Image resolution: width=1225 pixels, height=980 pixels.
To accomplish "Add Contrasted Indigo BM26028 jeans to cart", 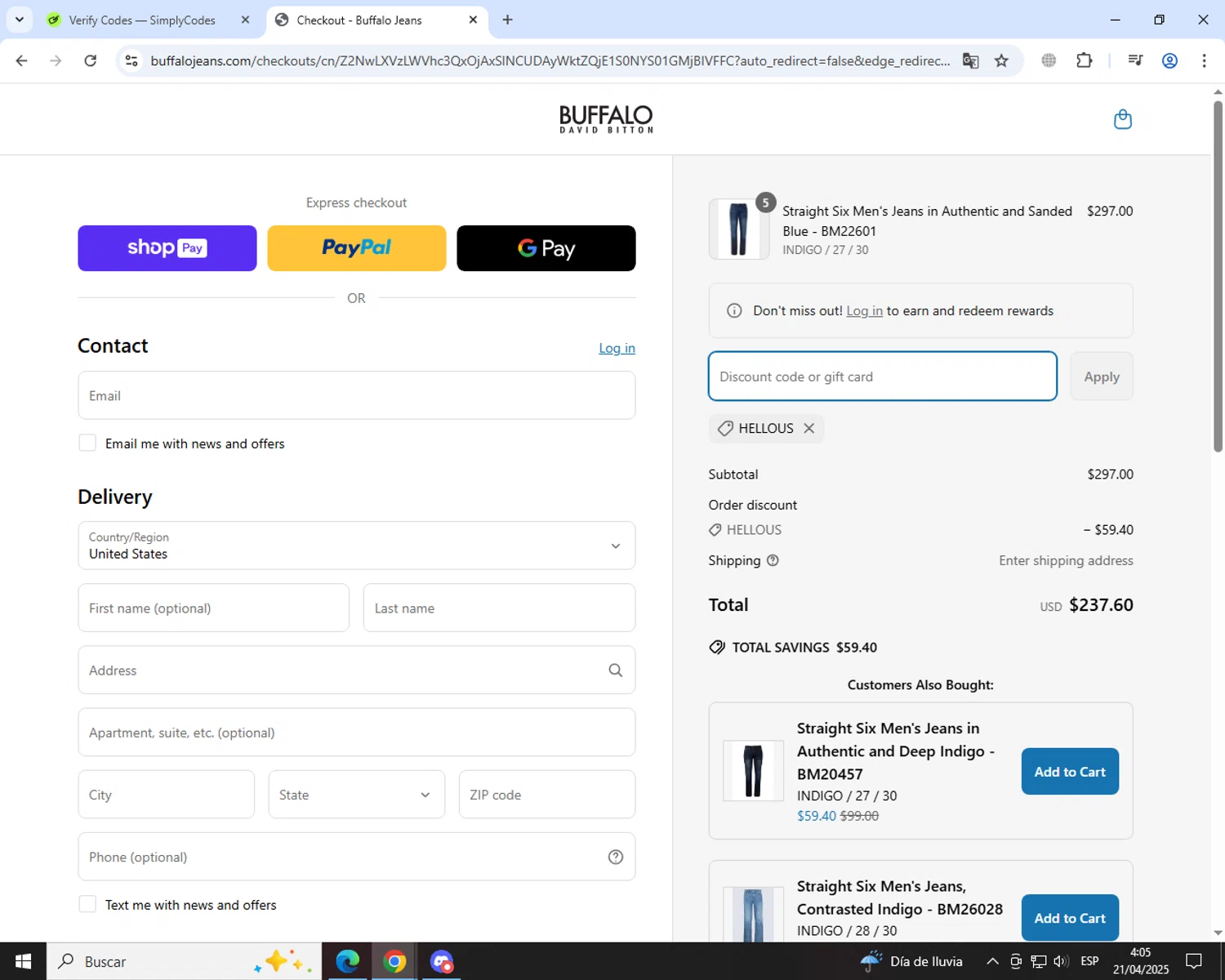I will tap(1070, 918).
